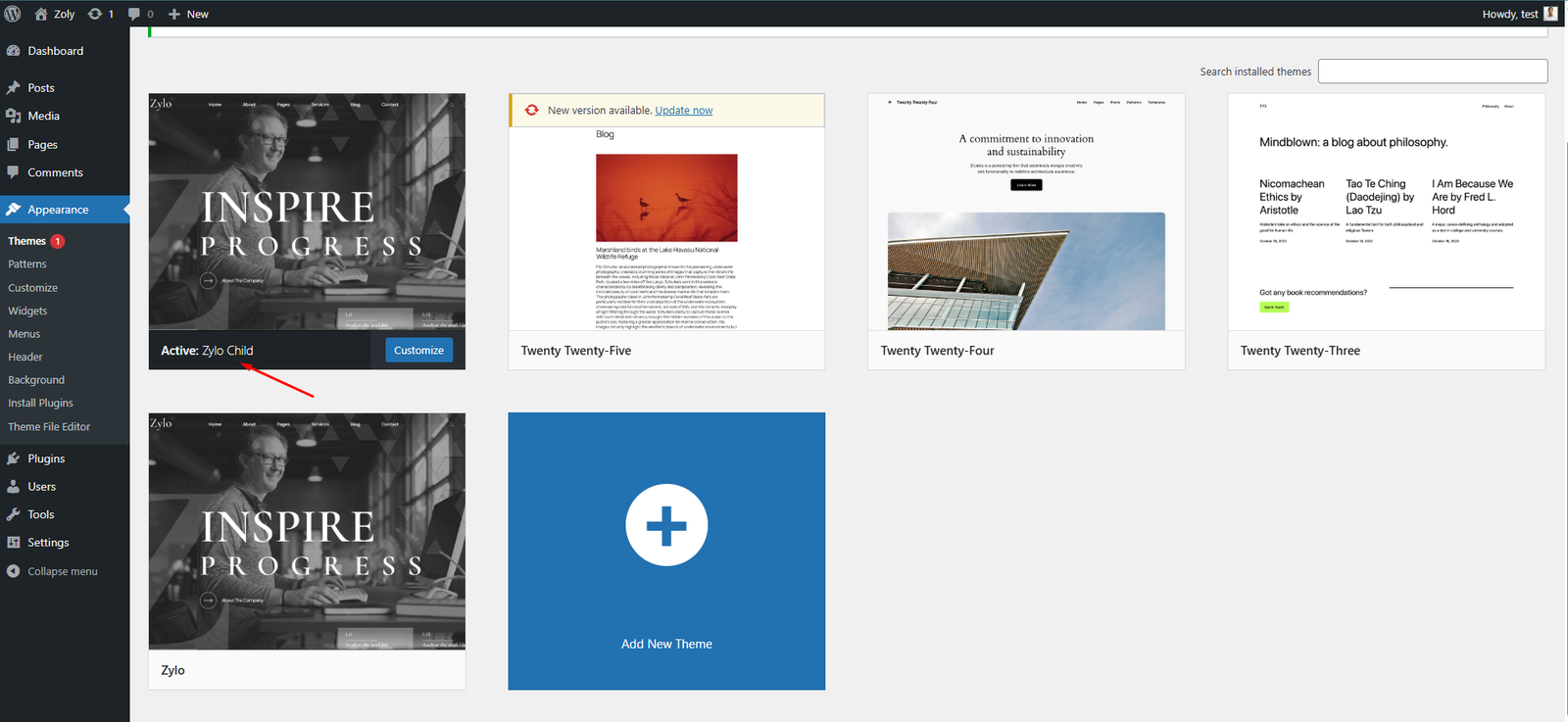1568x722 pixels.
Task: Open the updates icon in admin bar
Action: point(95,14)
